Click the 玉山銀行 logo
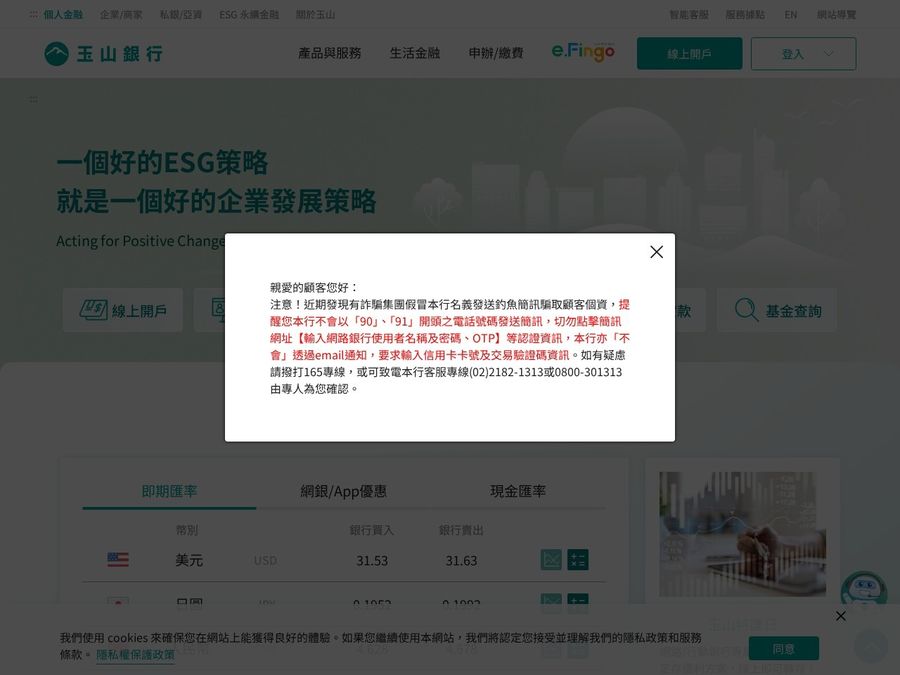This screenshot has width=900, height=675. (x=104, y=54)
